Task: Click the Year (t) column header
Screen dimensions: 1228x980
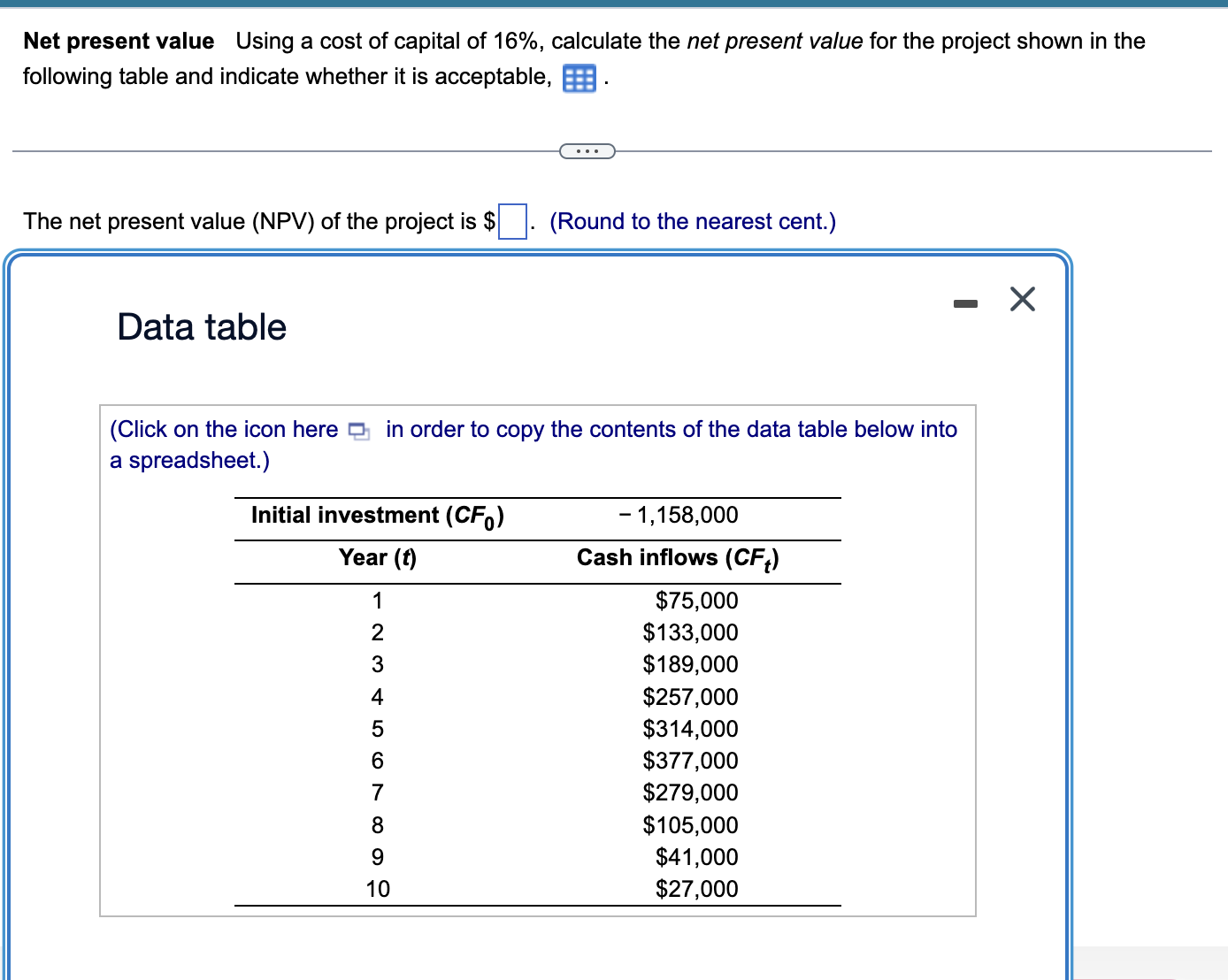Action: 378,557
